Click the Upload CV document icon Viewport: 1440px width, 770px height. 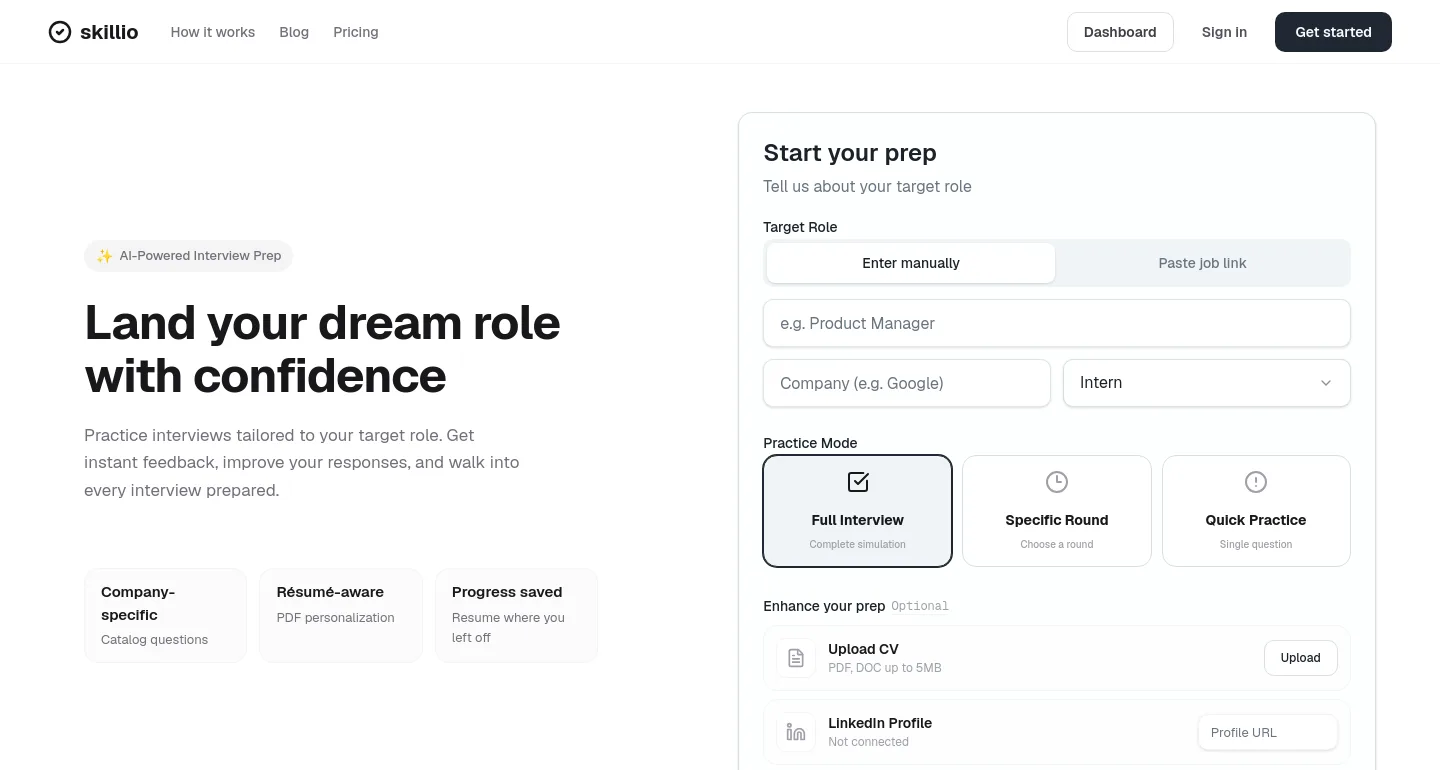coord(796,658)
